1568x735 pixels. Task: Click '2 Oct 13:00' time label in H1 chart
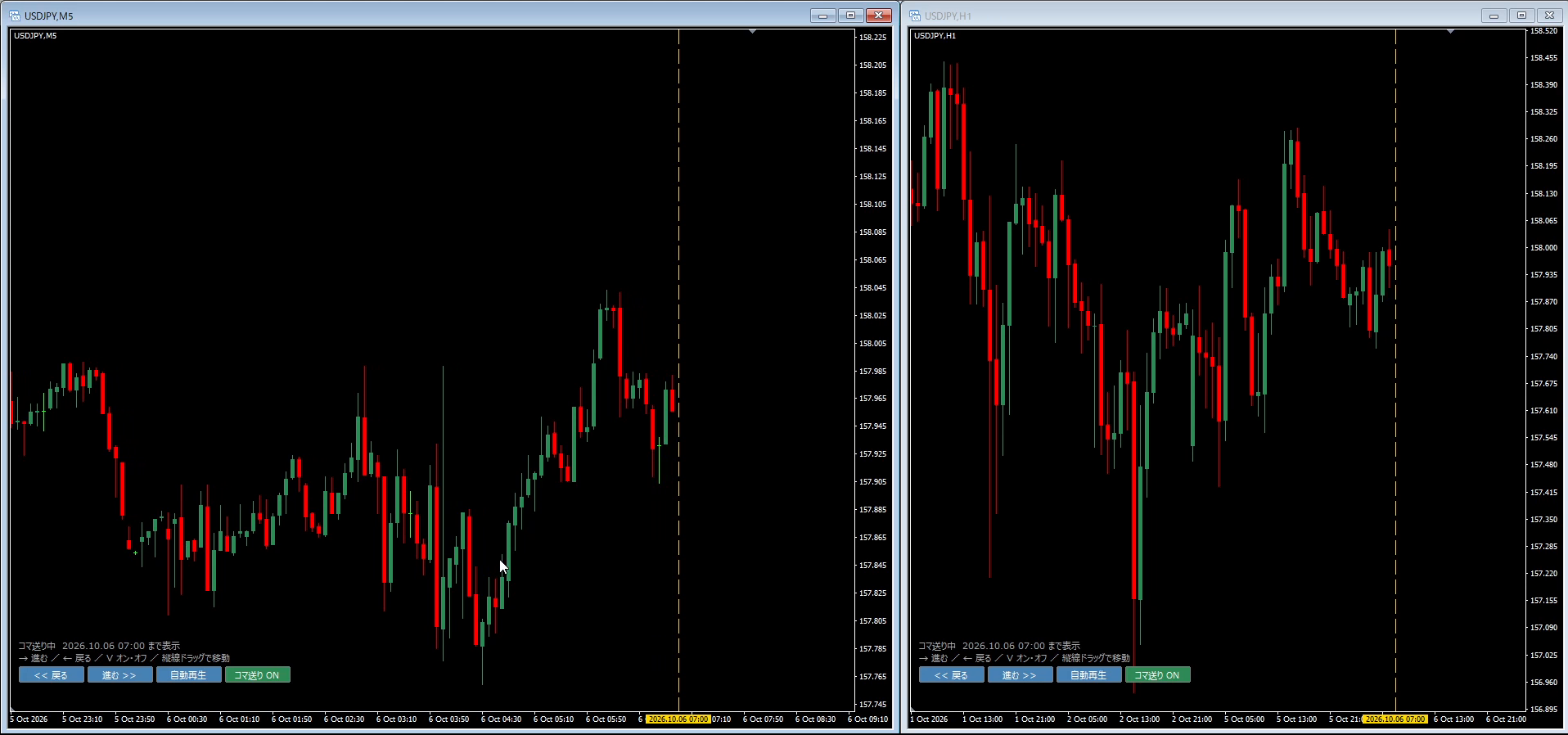(1139, 719)
